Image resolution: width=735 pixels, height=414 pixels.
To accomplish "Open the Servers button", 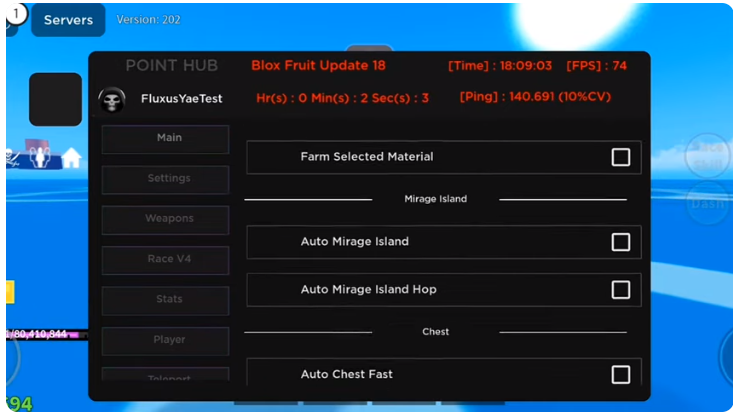I will coord(68,20).
